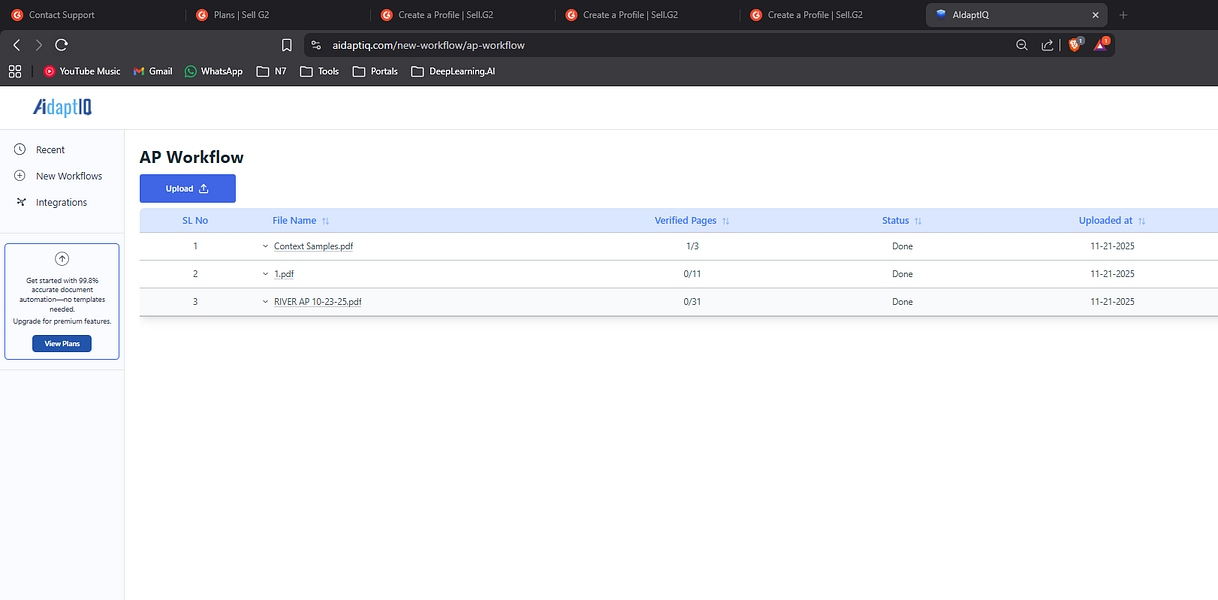Open the Portals bookmarks folder
The image size is (1218, 600).
375,71
